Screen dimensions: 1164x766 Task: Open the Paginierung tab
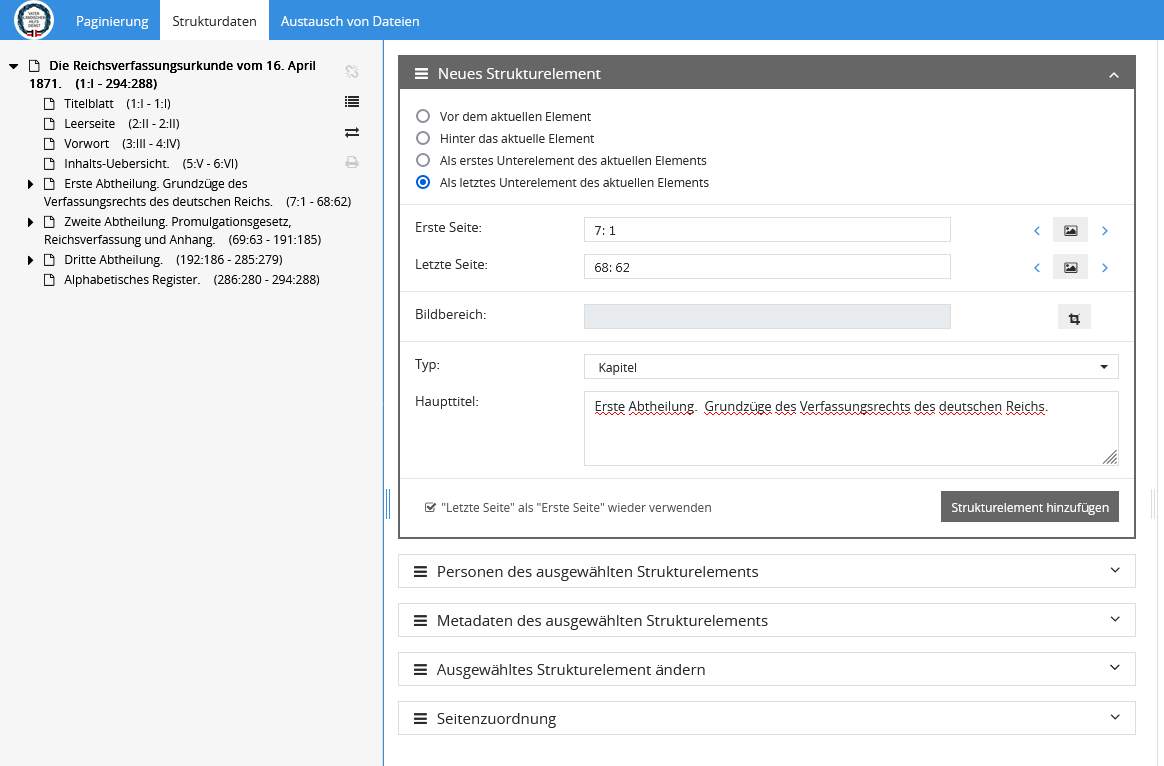112,21
